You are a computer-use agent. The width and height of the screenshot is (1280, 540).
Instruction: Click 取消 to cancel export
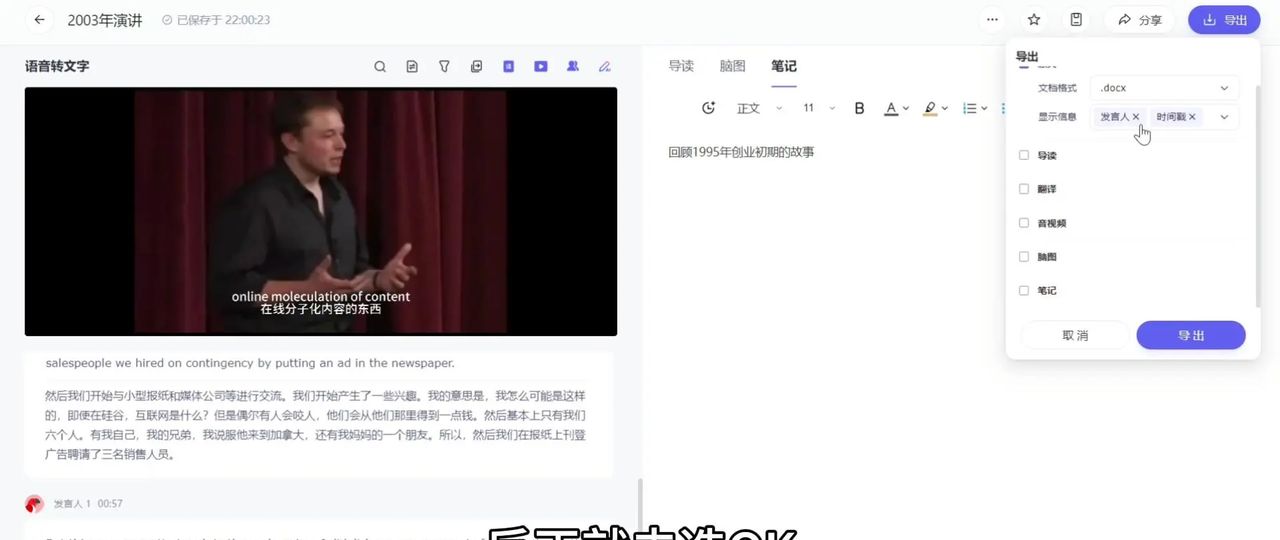coord(1075,335)
